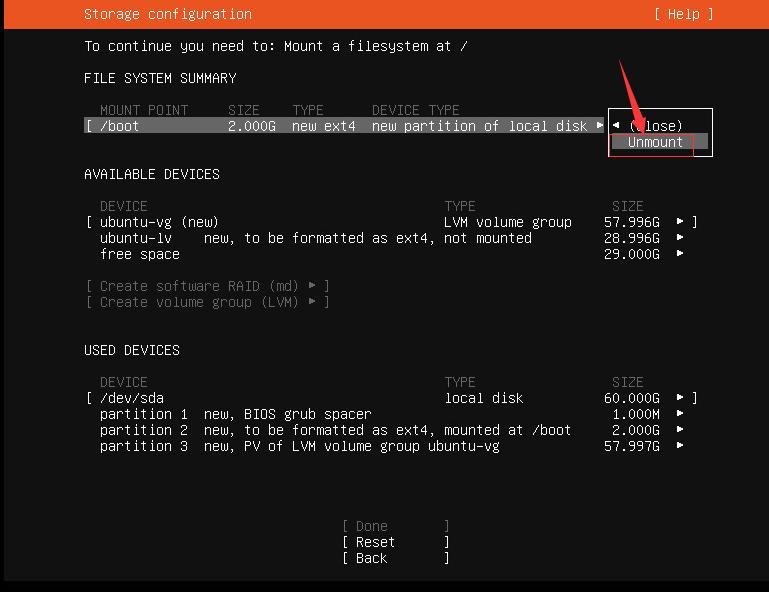Screen dimensions: 769x592
Task: Open the Help button in the header
Action: [x=684, y=14]
